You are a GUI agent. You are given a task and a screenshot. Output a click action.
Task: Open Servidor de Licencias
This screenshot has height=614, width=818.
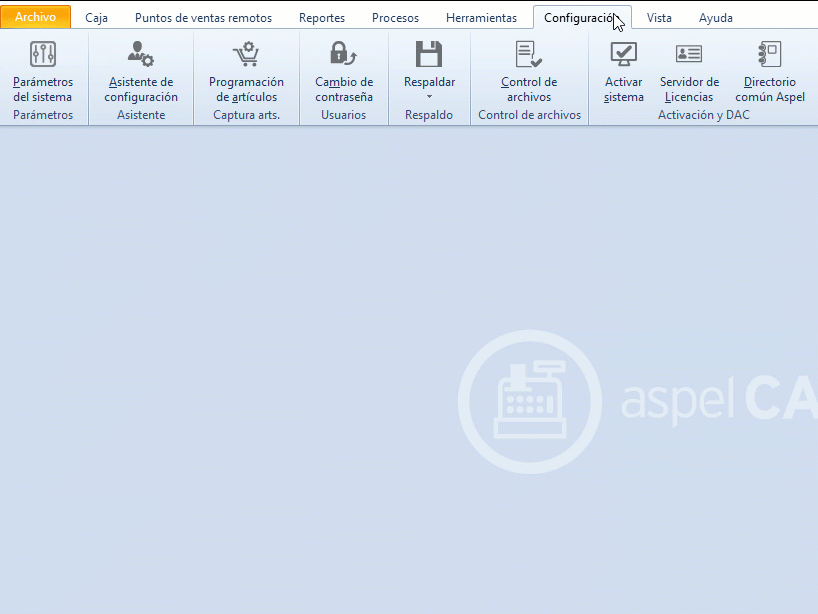689,73
